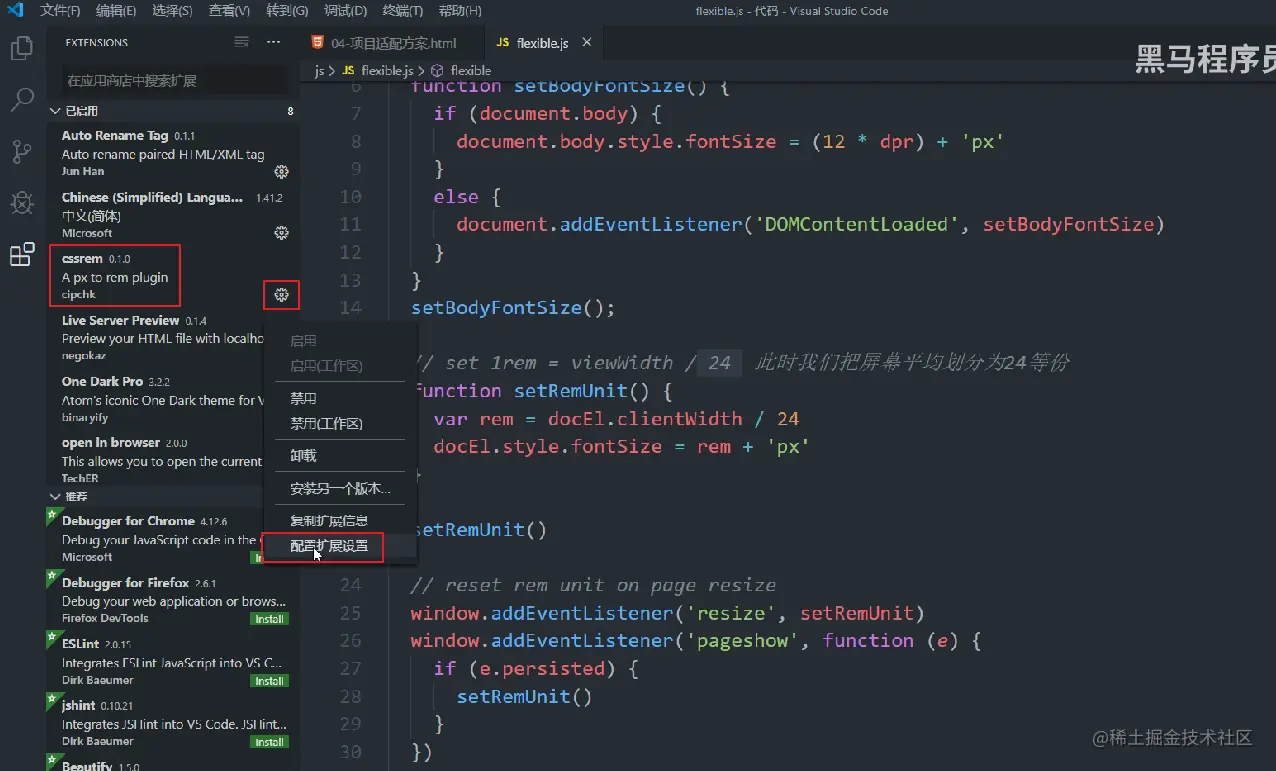Open the 转到(G) menu
The height and width of the screenshot is (771, 1276).
point(287,11)
